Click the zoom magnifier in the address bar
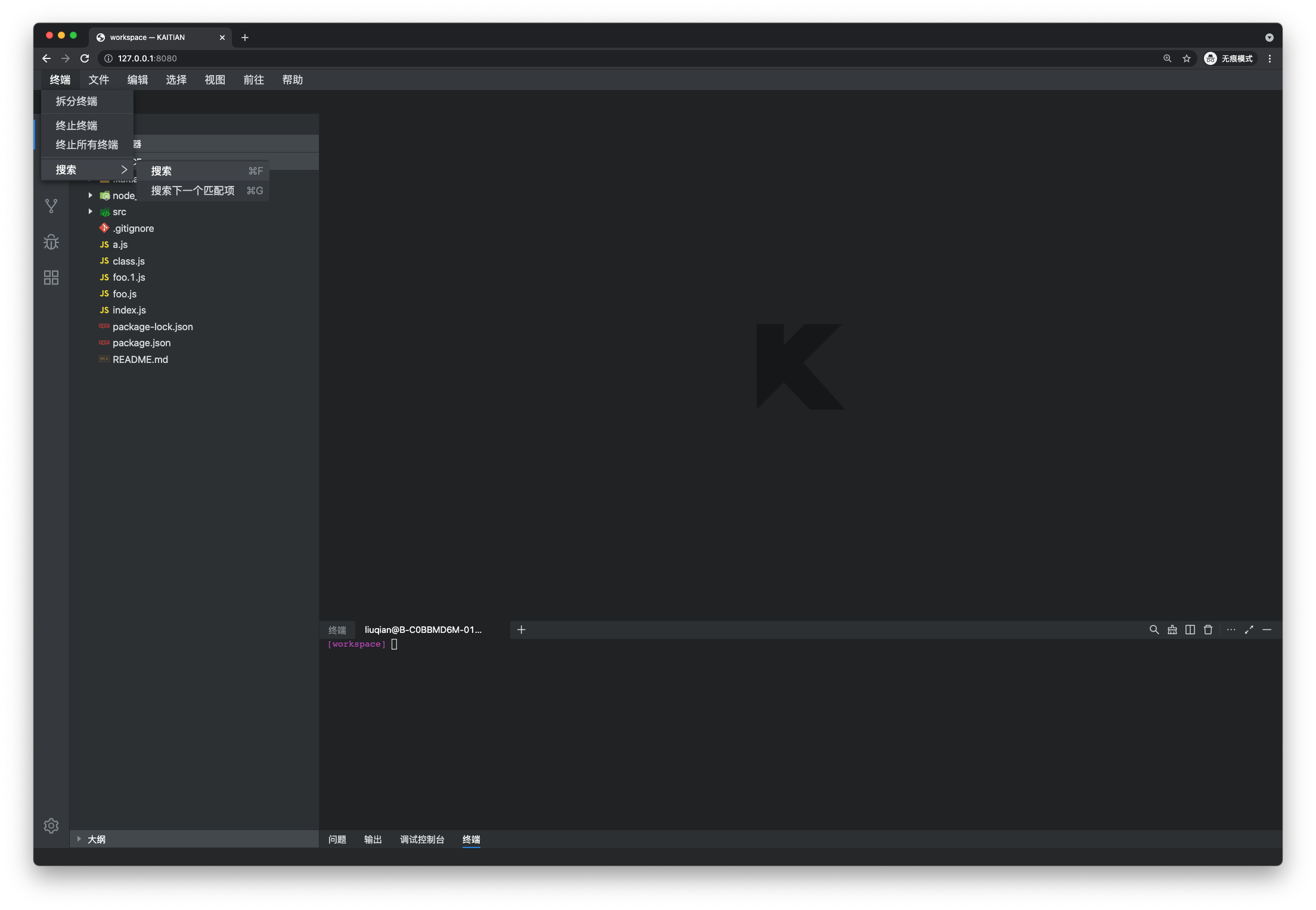This screenshot has height=910, width=1316. (x=1167, y=58)
